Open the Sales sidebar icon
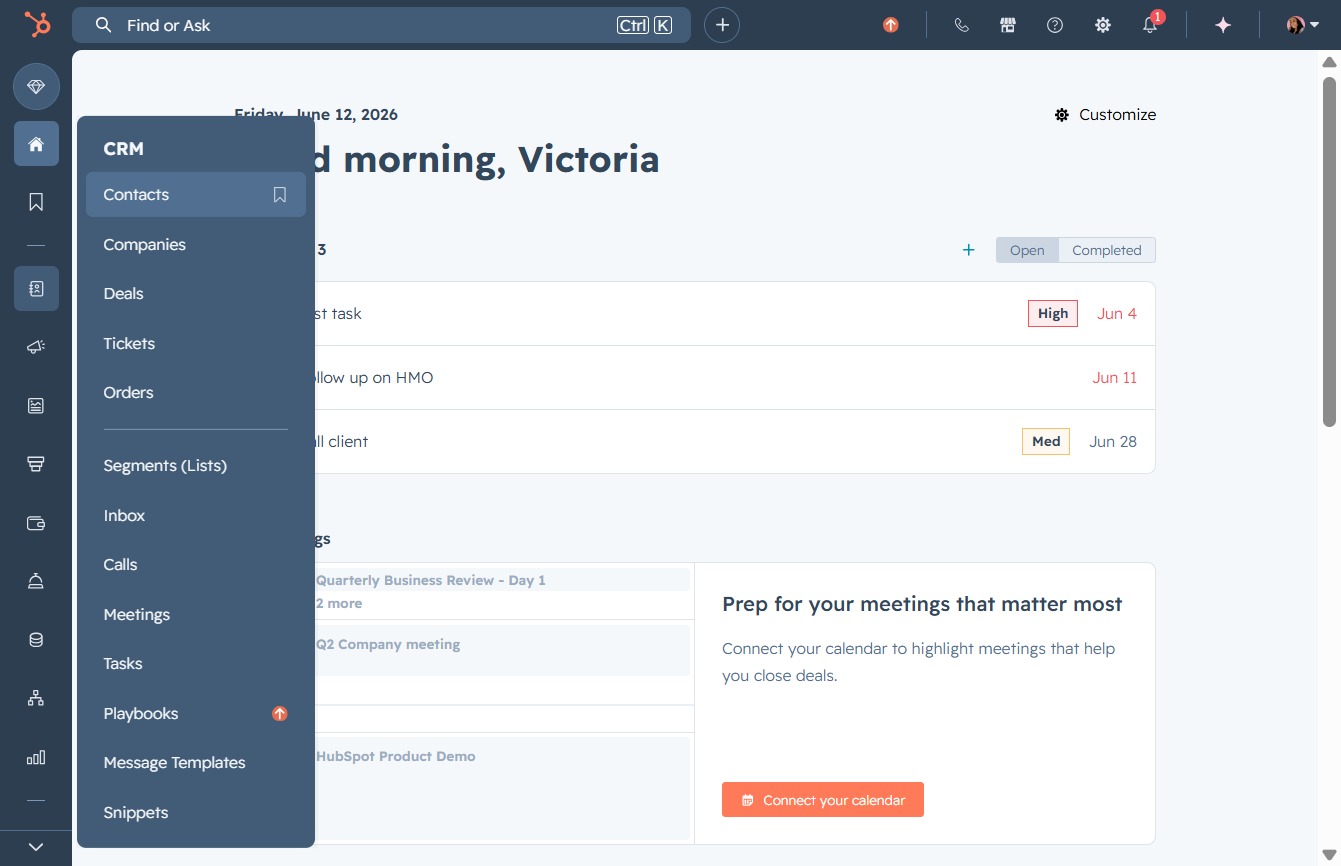The width and height of the screenshot is (1341, 866). (36, 464)
